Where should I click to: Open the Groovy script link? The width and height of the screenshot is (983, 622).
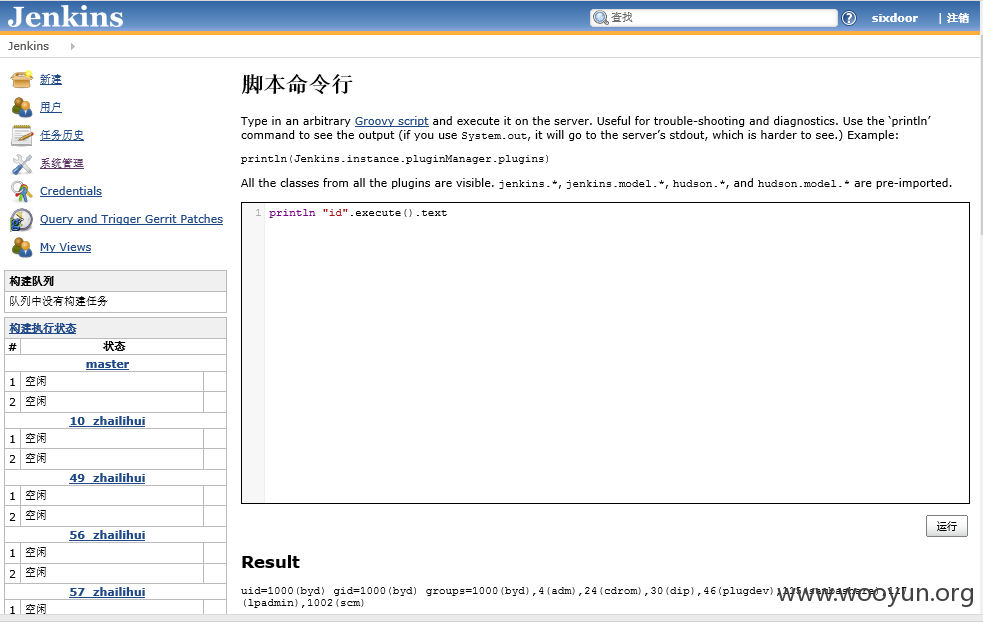pyautogui.click(x=391, y=121)
